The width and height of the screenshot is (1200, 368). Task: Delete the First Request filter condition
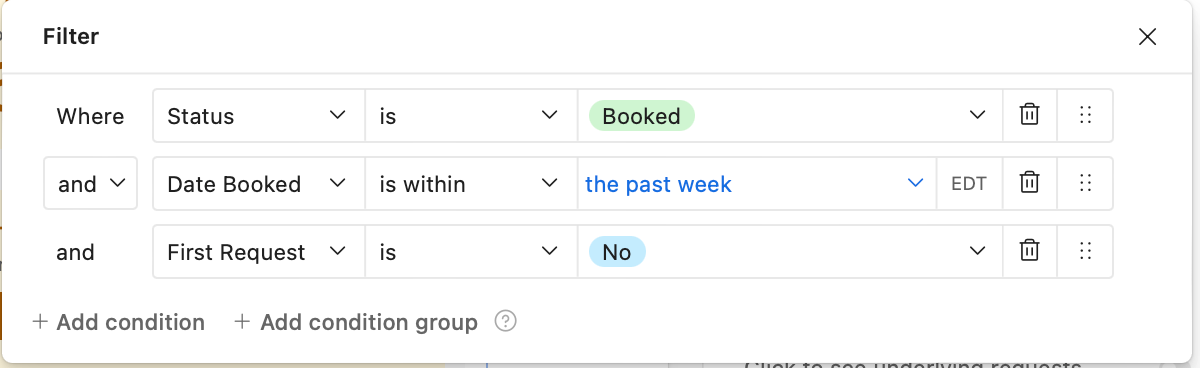1029,252
